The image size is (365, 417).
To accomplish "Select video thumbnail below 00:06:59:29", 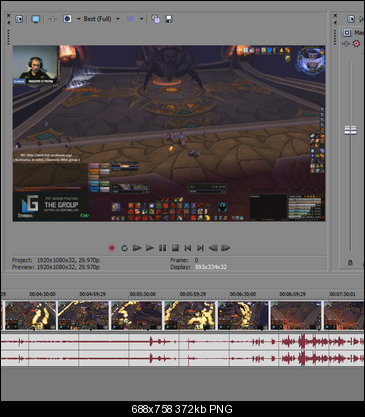I will pyautogui.click(x=296, y=315).
